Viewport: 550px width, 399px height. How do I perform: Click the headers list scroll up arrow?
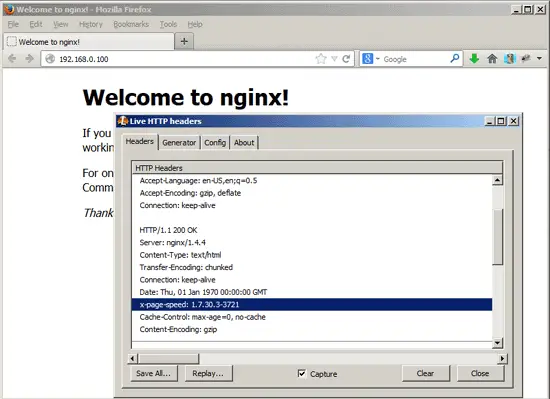coord(497,180)
